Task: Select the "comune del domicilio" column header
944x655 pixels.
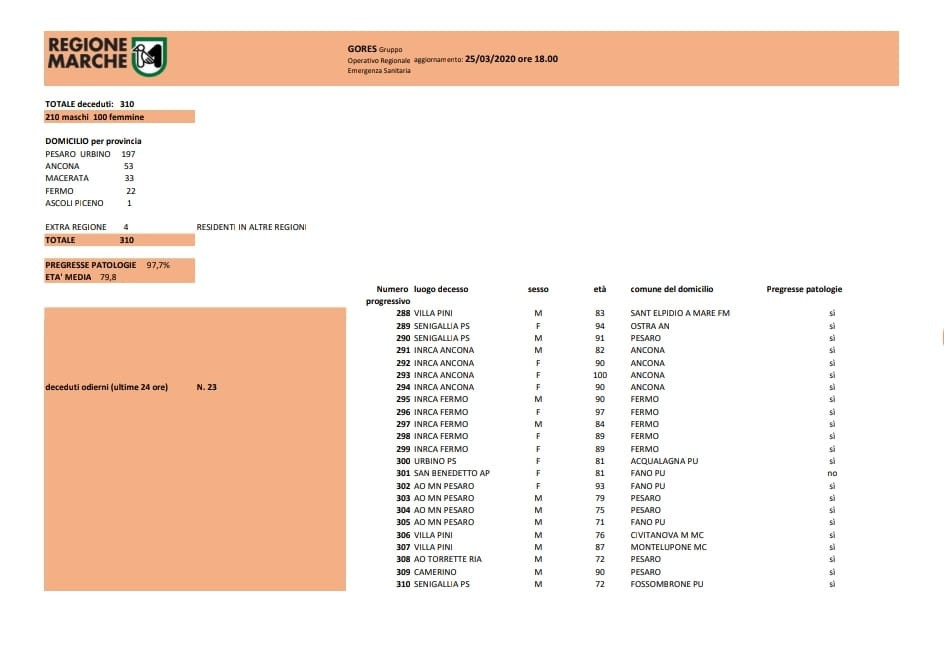Action: [672, 289]
